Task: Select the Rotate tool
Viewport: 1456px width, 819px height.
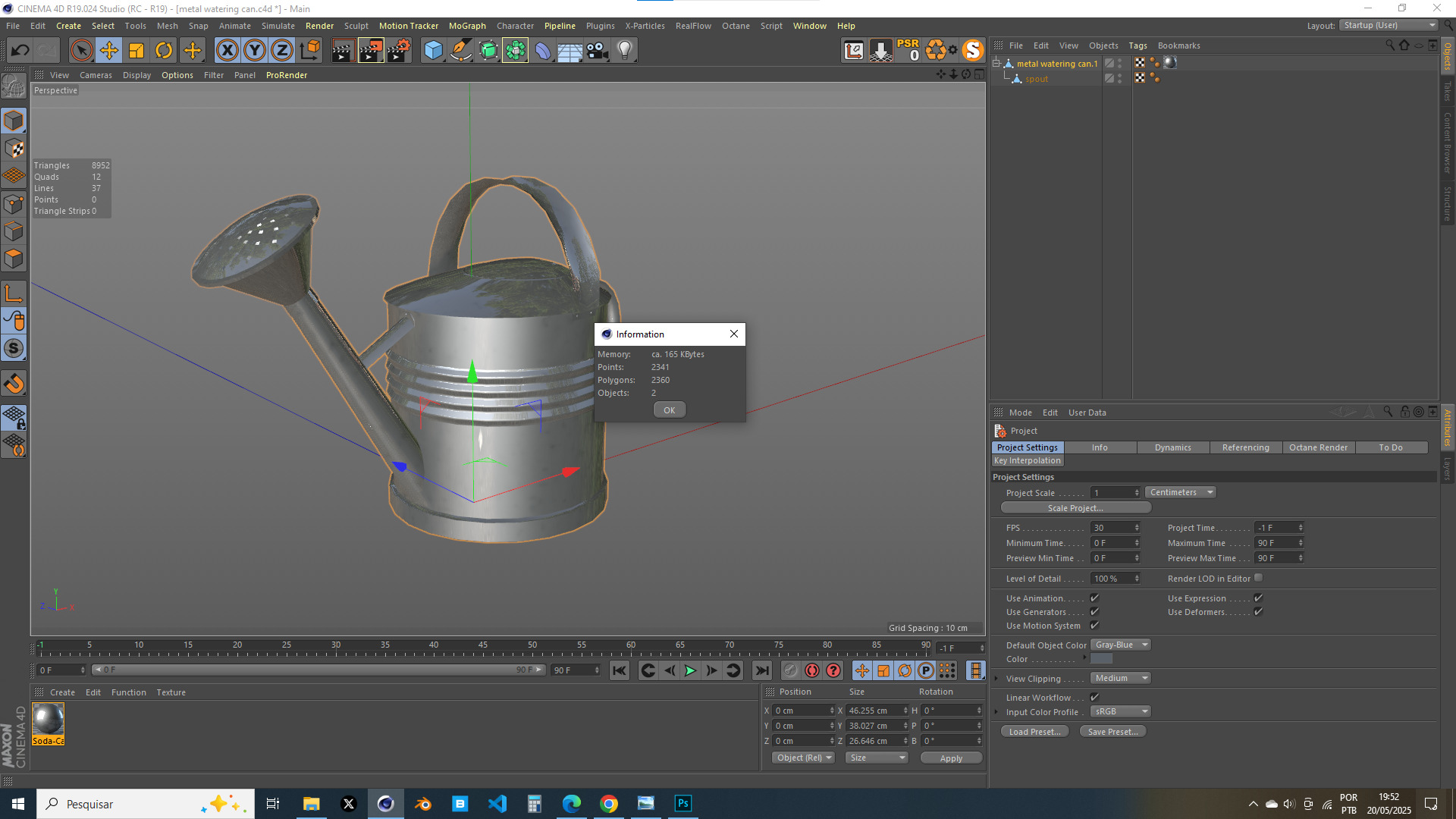Action: click(x=164, y=51)
